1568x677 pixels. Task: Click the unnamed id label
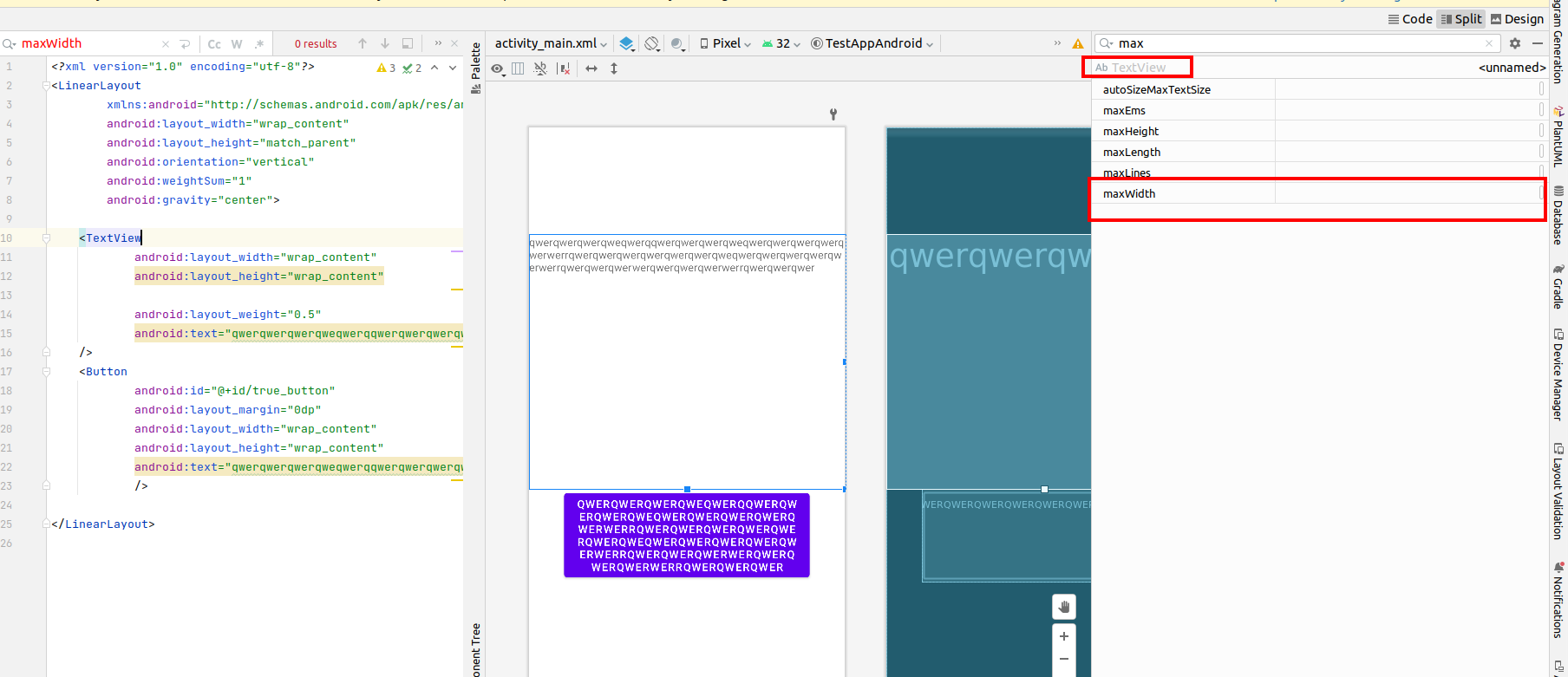1512,68
